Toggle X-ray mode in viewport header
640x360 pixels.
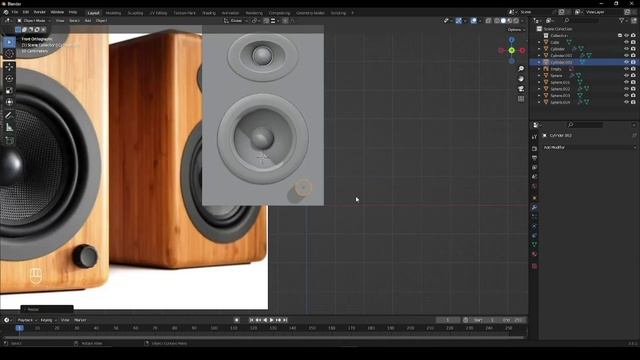point(489,20)
